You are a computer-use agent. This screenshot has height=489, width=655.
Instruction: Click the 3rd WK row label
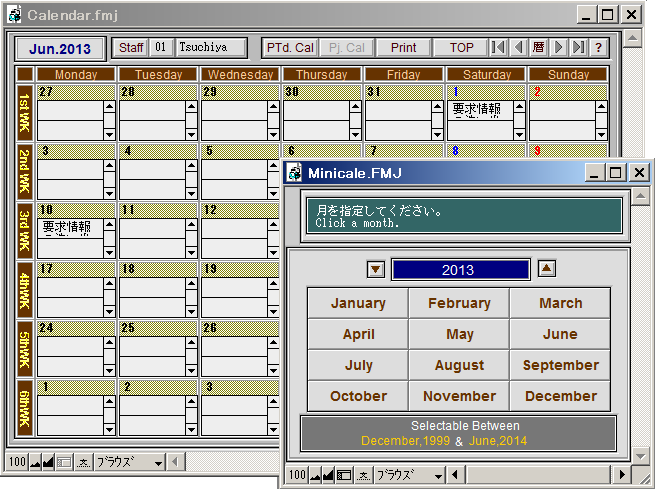pos(25,231)
